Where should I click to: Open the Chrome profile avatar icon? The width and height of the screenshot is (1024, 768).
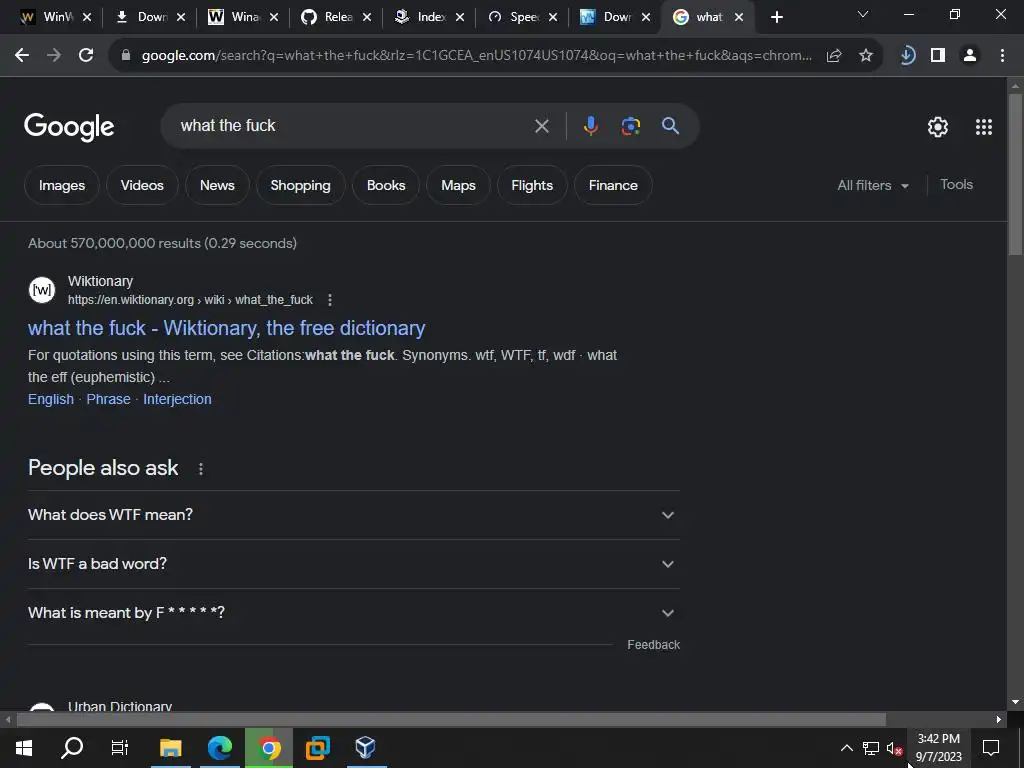(x=970, y=56)
